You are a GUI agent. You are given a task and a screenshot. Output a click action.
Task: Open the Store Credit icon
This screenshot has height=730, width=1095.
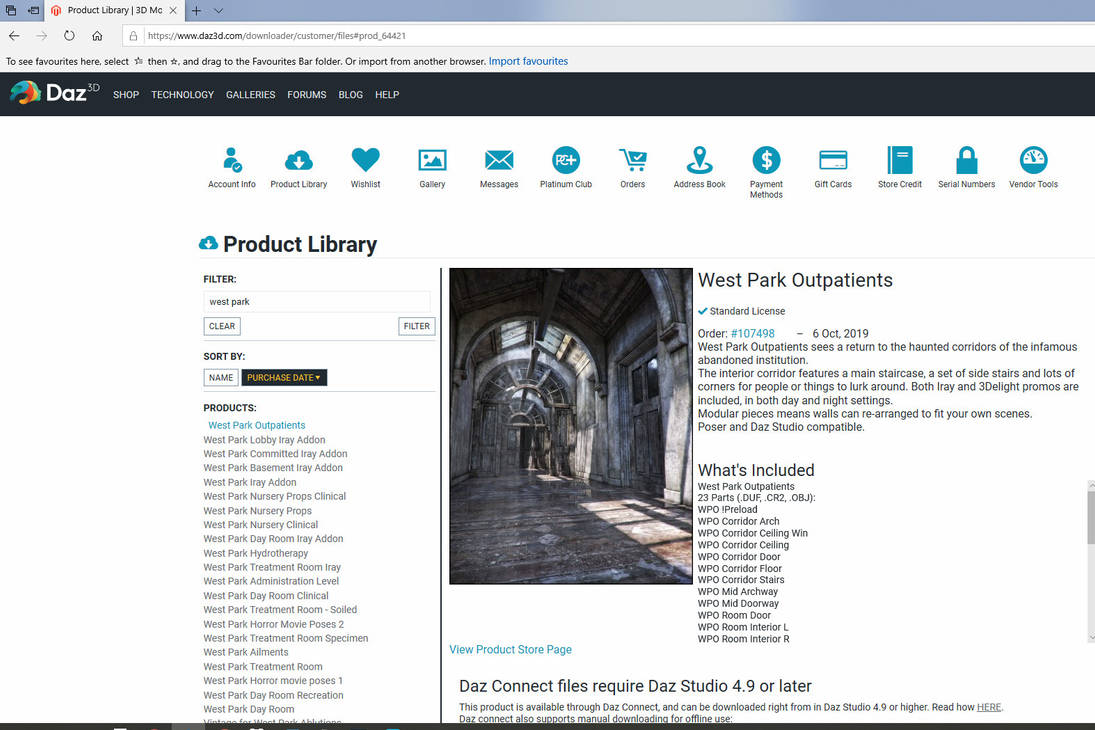pos(899,160)
